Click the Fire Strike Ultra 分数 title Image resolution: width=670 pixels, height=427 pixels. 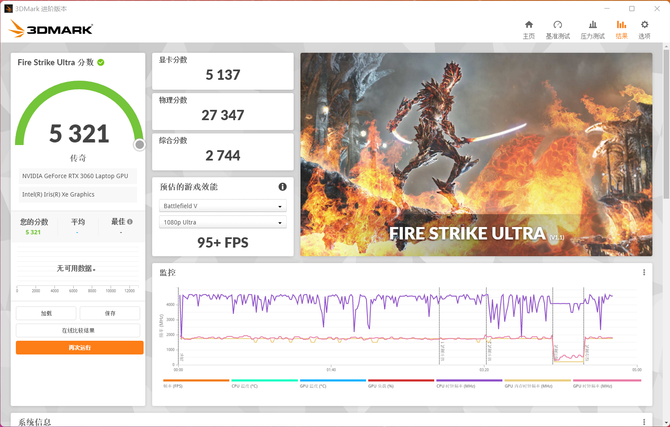coord(56,62)
